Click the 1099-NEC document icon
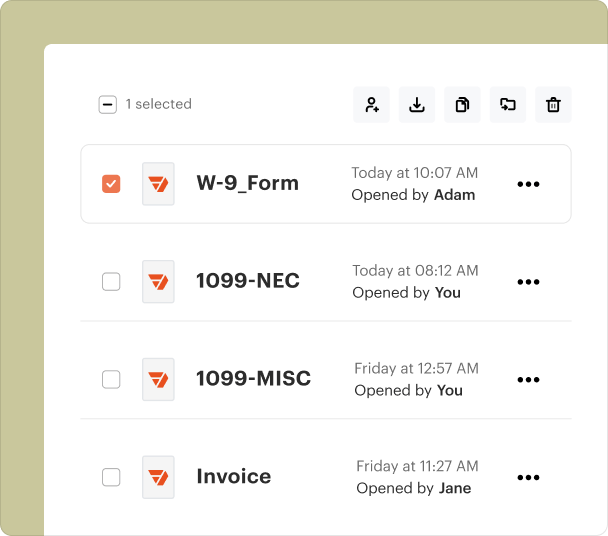The image size is (608, 536). [x=158, y=282]
